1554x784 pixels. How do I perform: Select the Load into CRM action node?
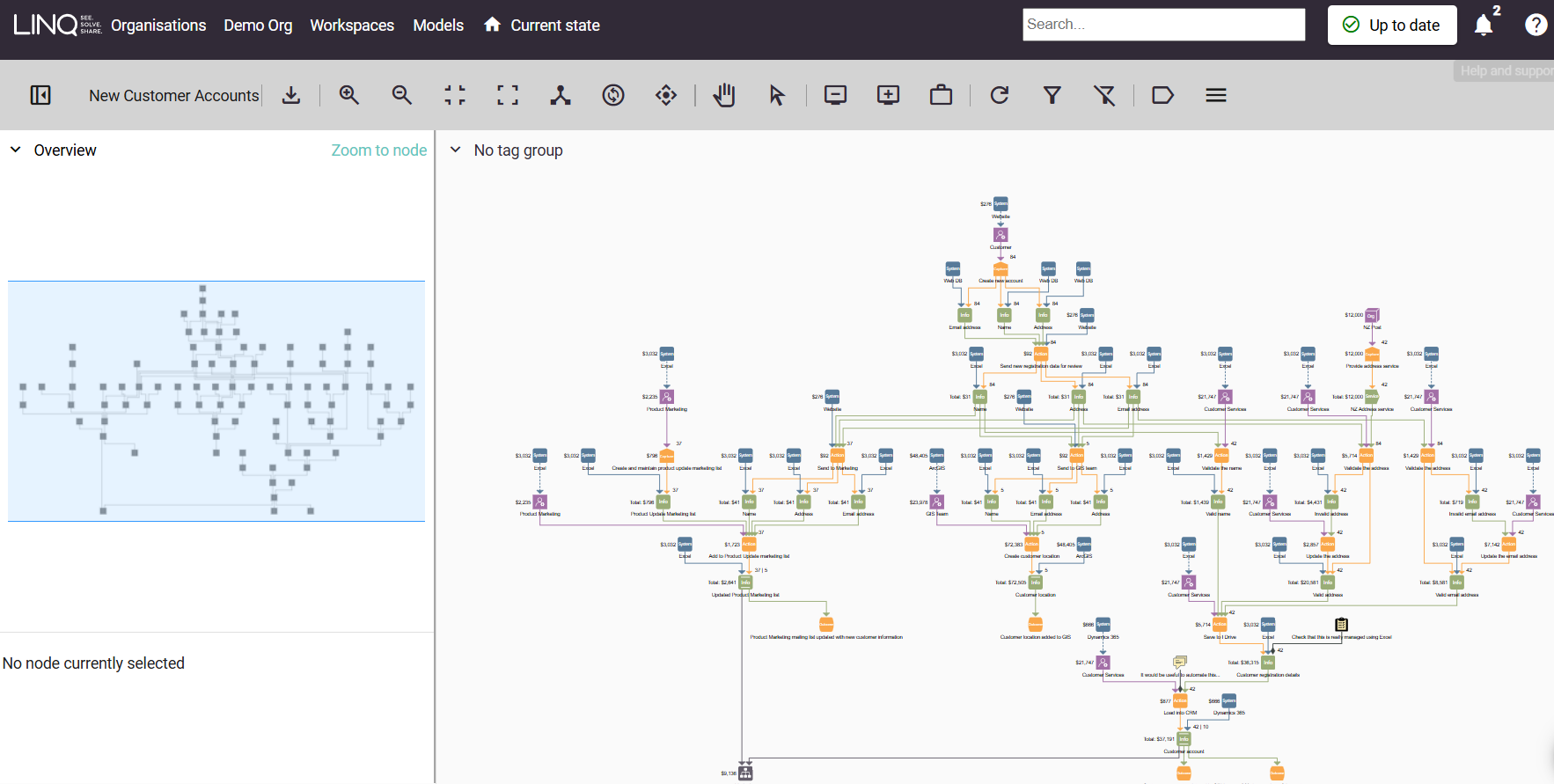[x=1180, y=701]
